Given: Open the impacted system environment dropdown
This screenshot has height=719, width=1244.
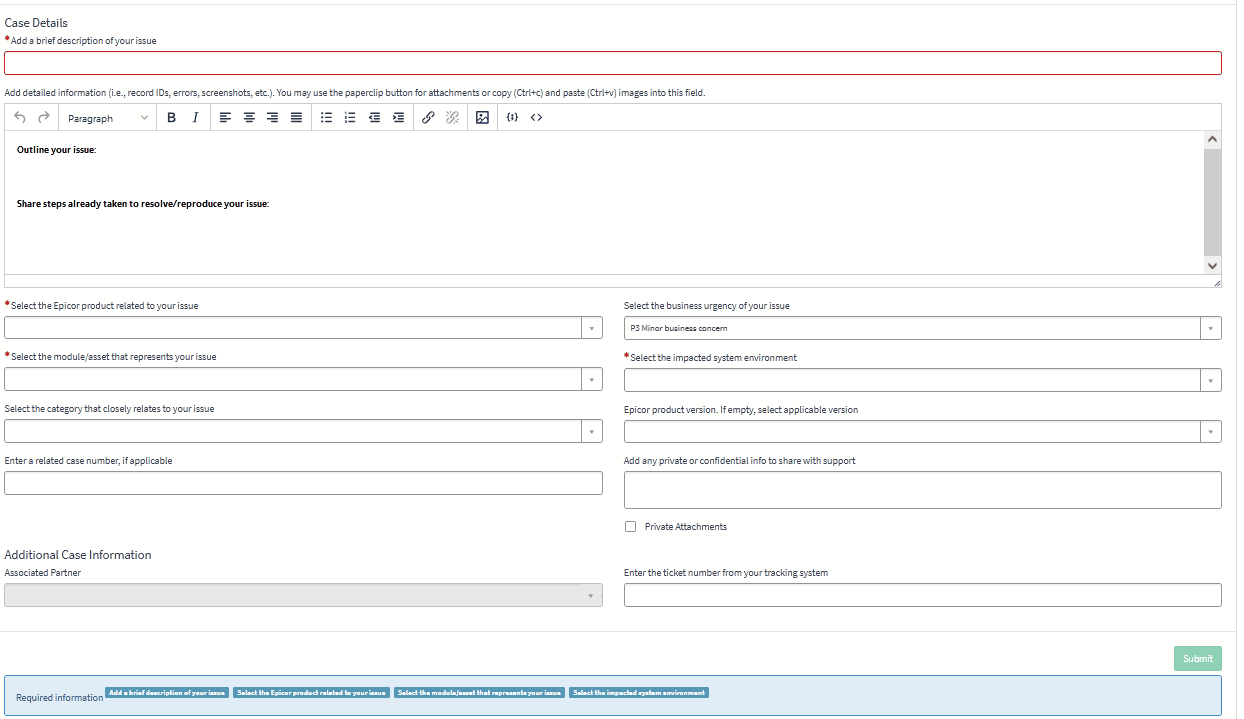Looking at the screenshot, I should pyautogui.click(x=922, y=380).
